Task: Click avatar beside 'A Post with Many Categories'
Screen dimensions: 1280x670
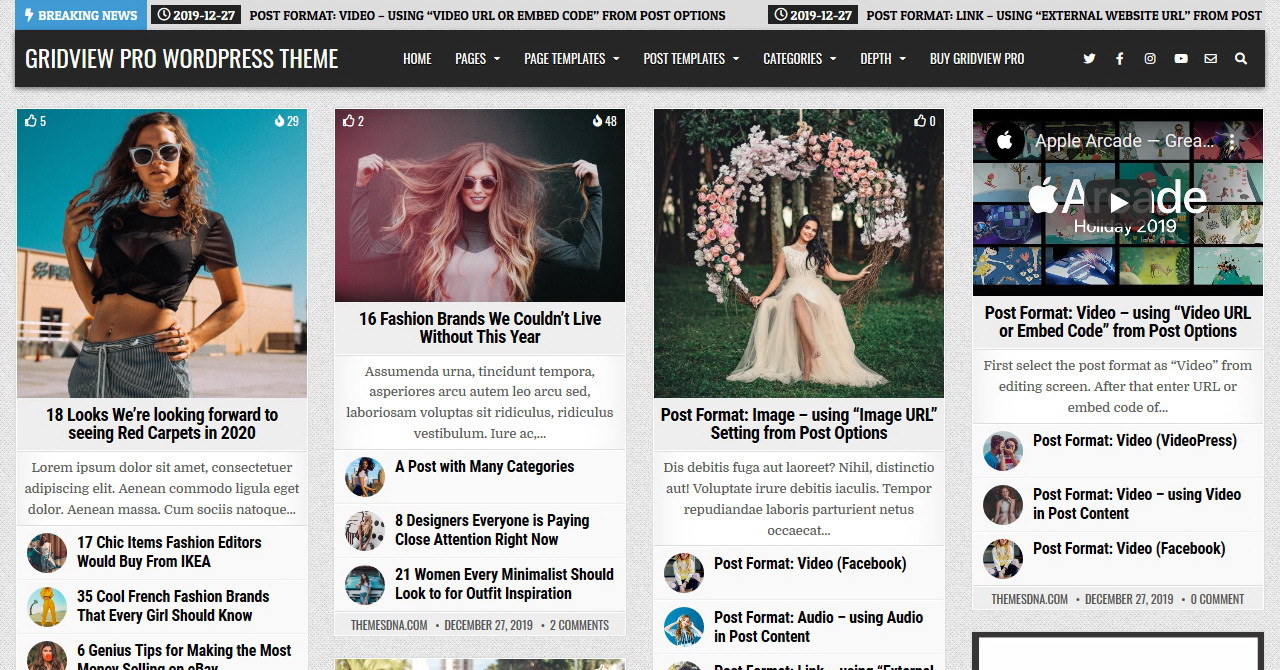Action: click(365, 477)
